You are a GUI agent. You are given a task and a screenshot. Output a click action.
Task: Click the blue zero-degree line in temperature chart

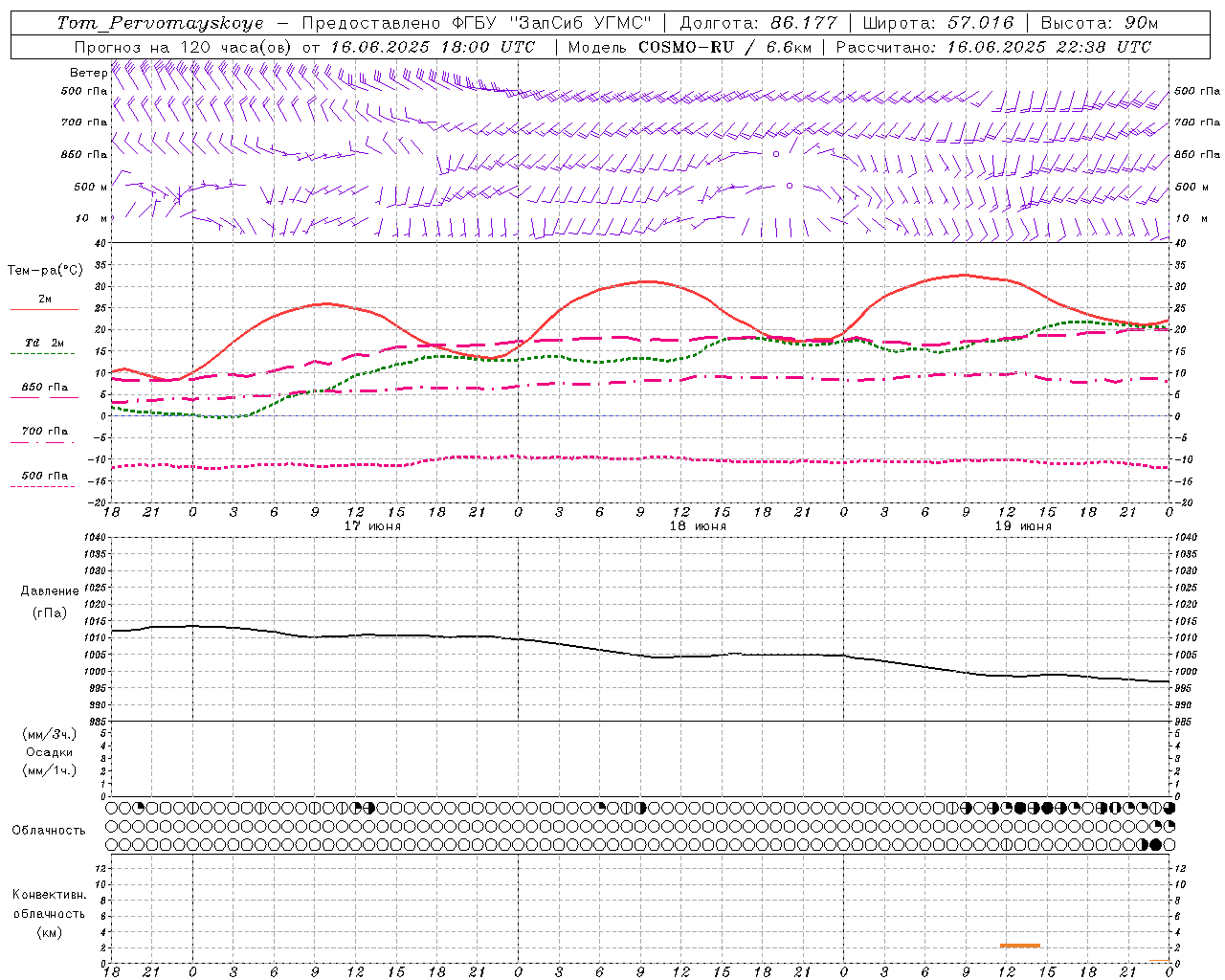pos(640,416)
